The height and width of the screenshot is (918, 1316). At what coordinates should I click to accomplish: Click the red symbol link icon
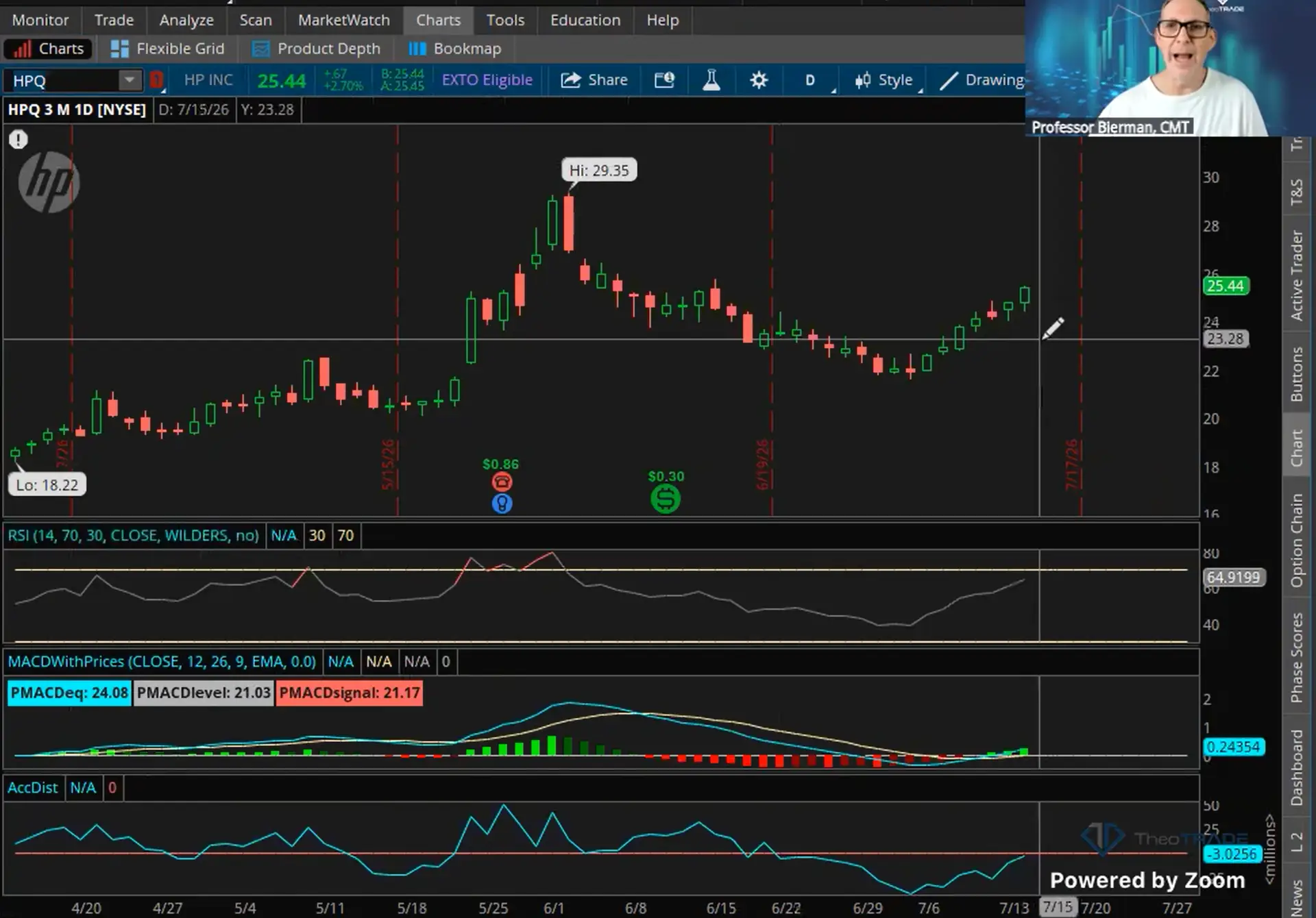click(x=156, y=80)
